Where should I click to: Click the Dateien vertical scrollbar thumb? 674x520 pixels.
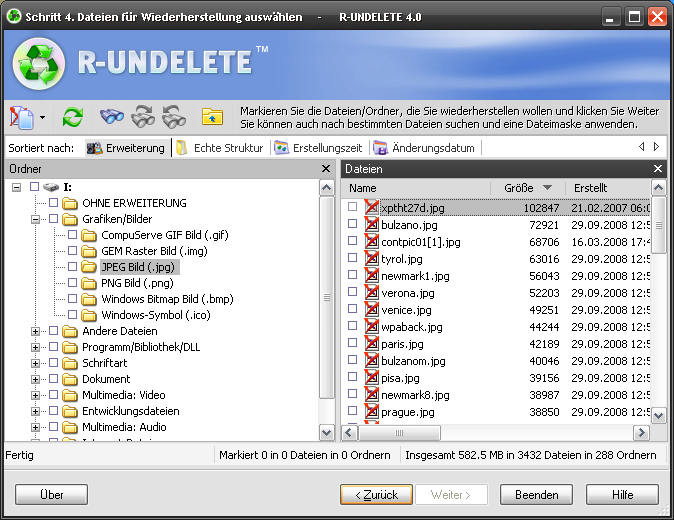click(659, 225)
